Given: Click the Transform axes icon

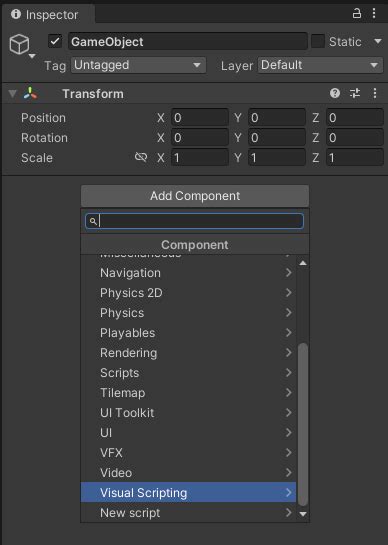Looking at the screenshot, I should tap(31, 93).
